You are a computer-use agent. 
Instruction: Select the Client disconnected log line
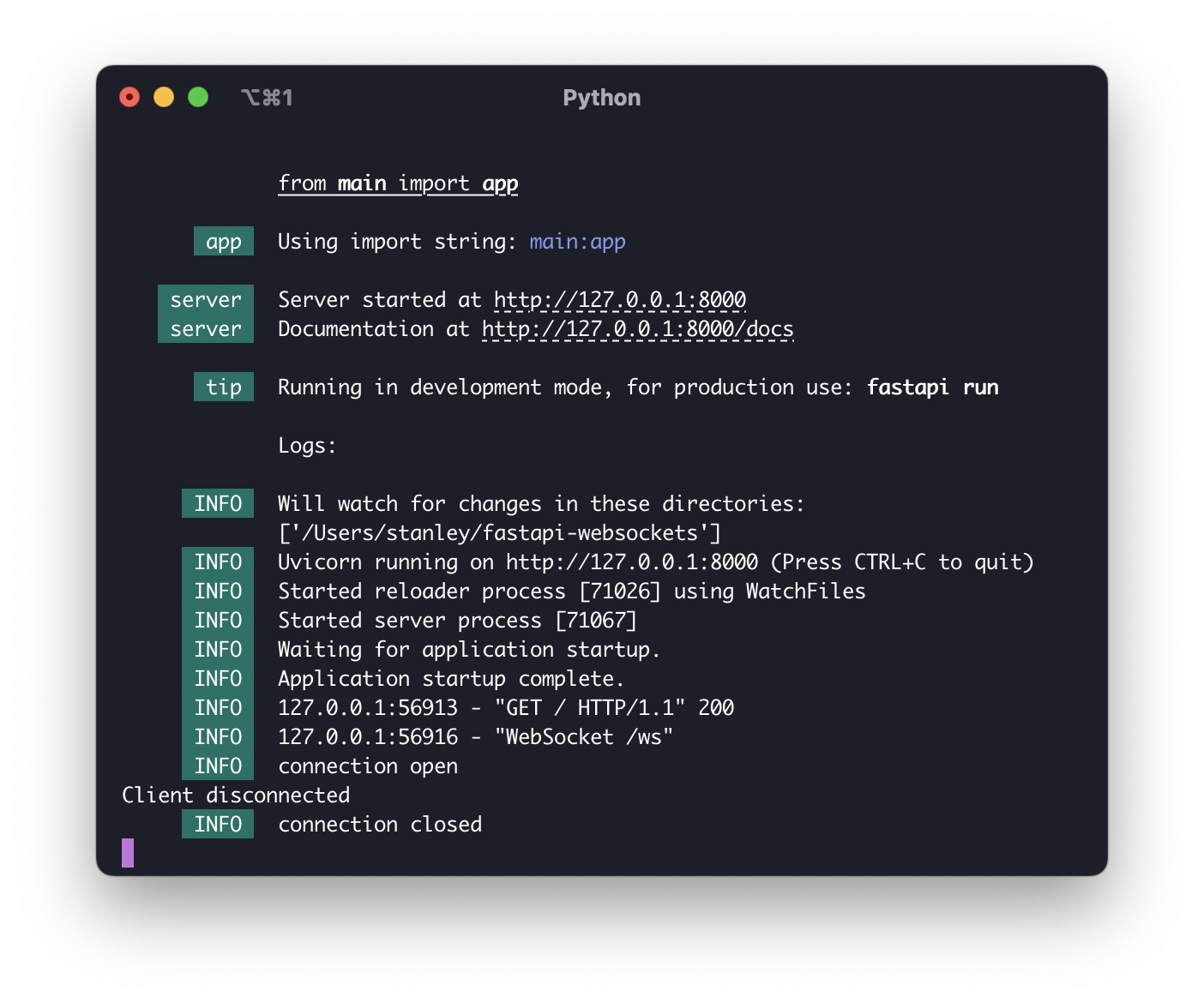pos(236,795)
